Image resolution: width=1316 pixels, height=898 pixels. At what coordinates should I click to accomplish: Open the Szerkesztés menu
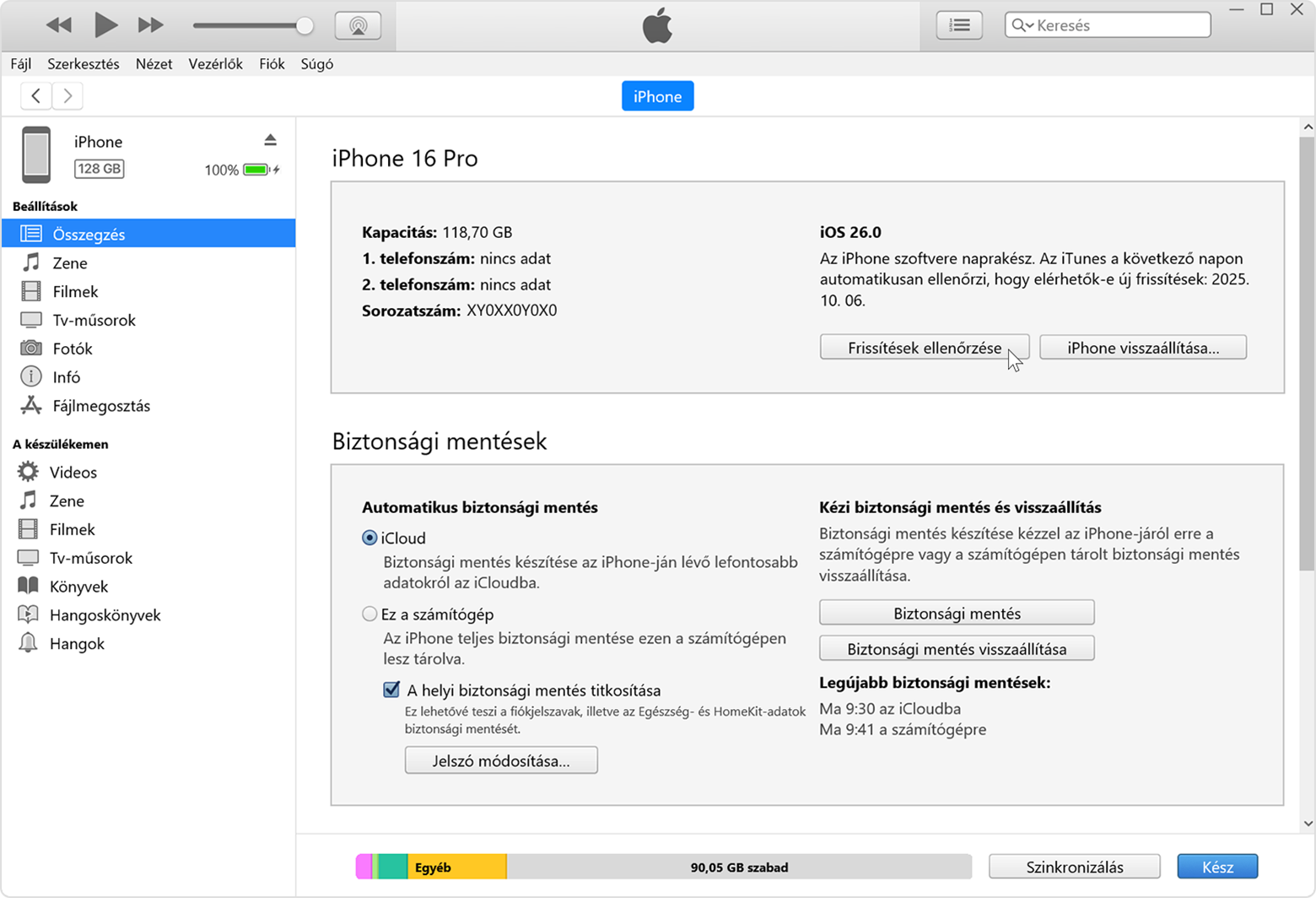tap(83, 64)
